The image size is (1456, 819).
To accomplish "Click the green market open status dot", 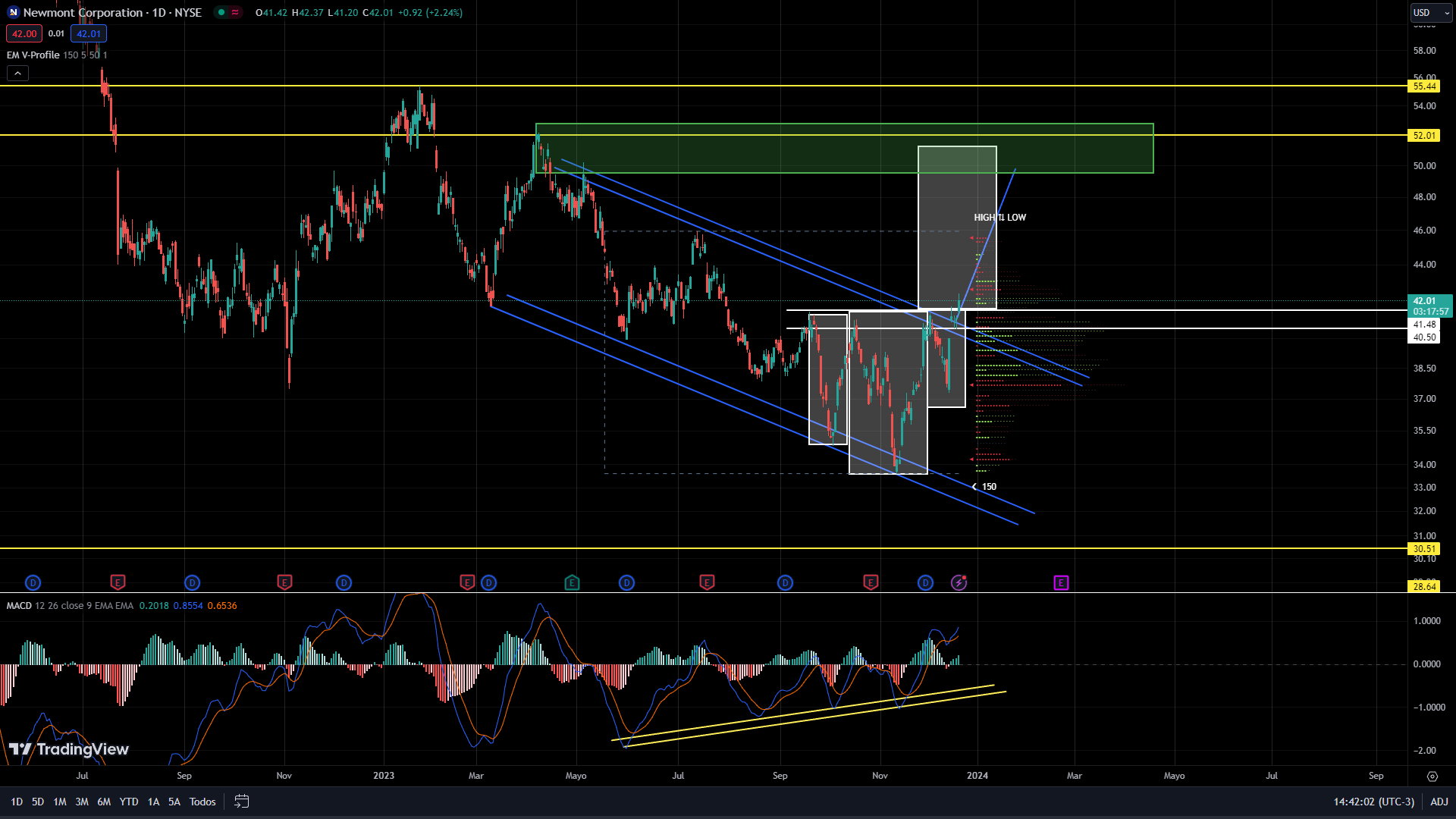I will click(221, 12).
